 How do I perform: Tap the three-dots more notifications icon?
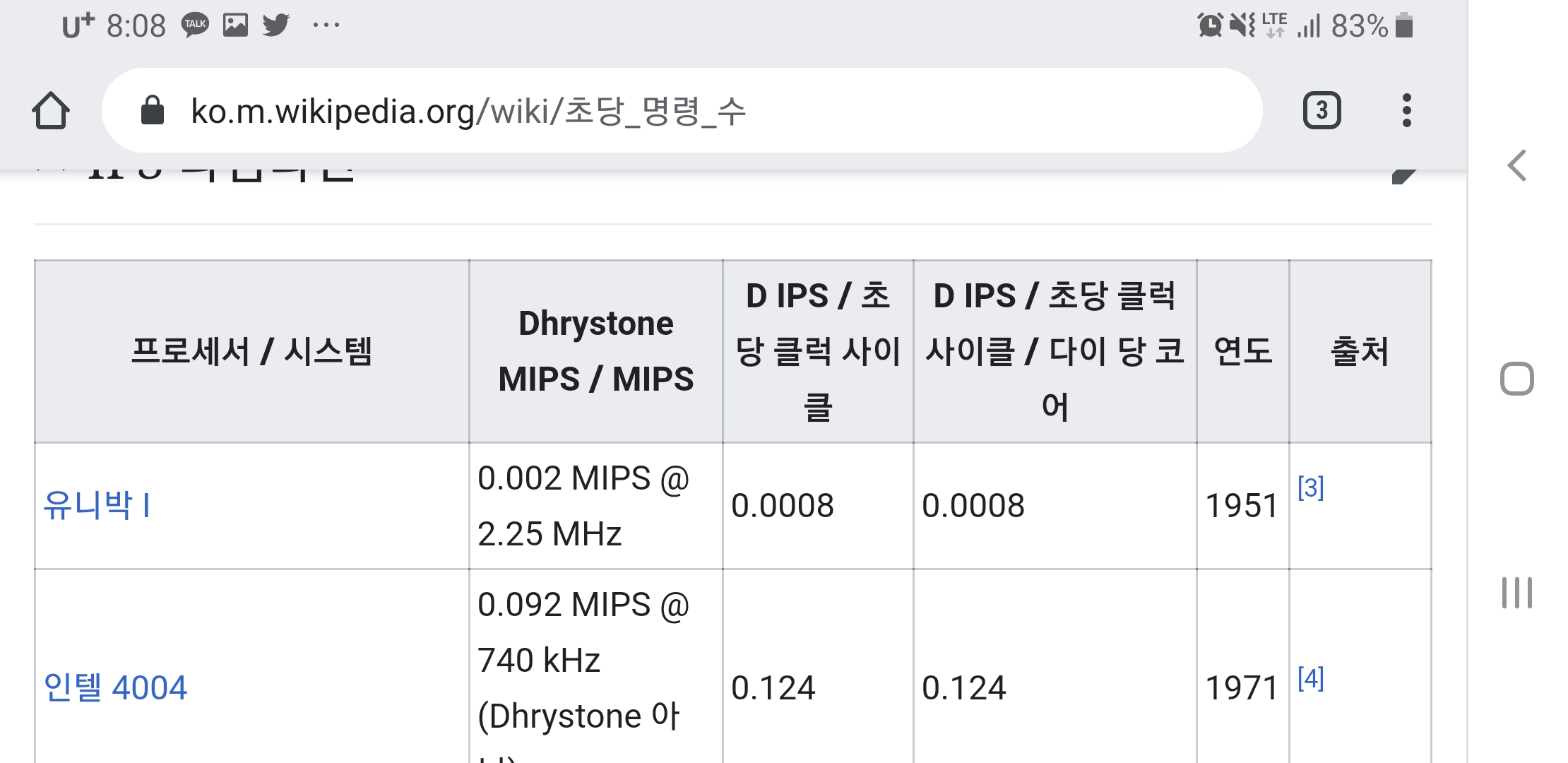pyautogui.click(x=326, y=25)
